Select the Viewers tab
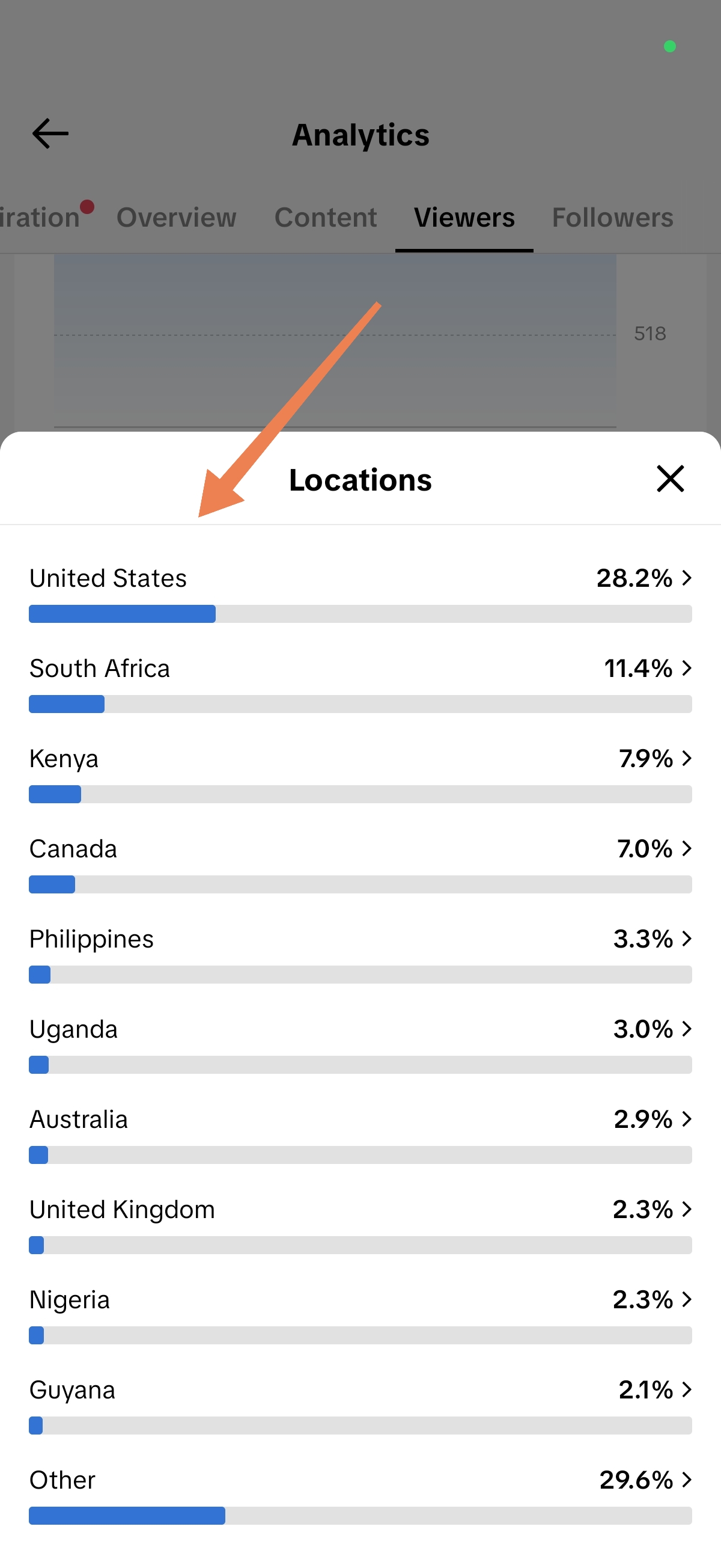Screen dimensions: 721x1568 point(464,217)
